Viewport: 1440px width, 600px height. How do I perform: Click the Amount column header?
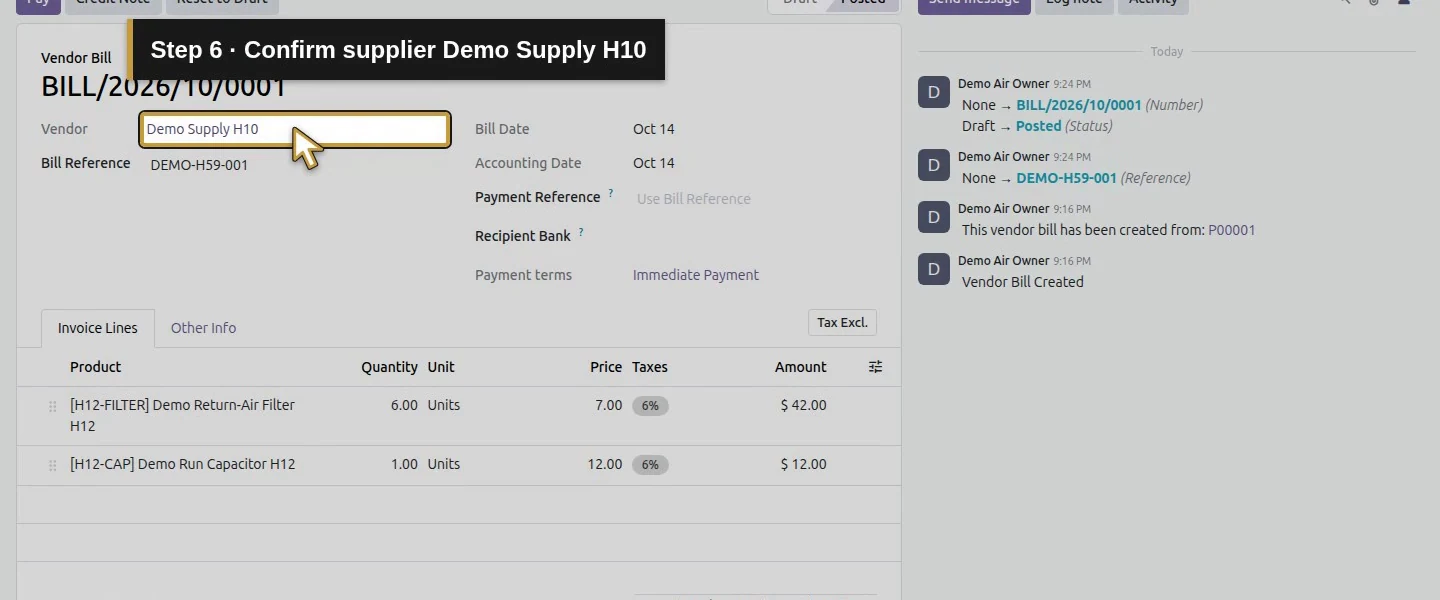point(801,367)
